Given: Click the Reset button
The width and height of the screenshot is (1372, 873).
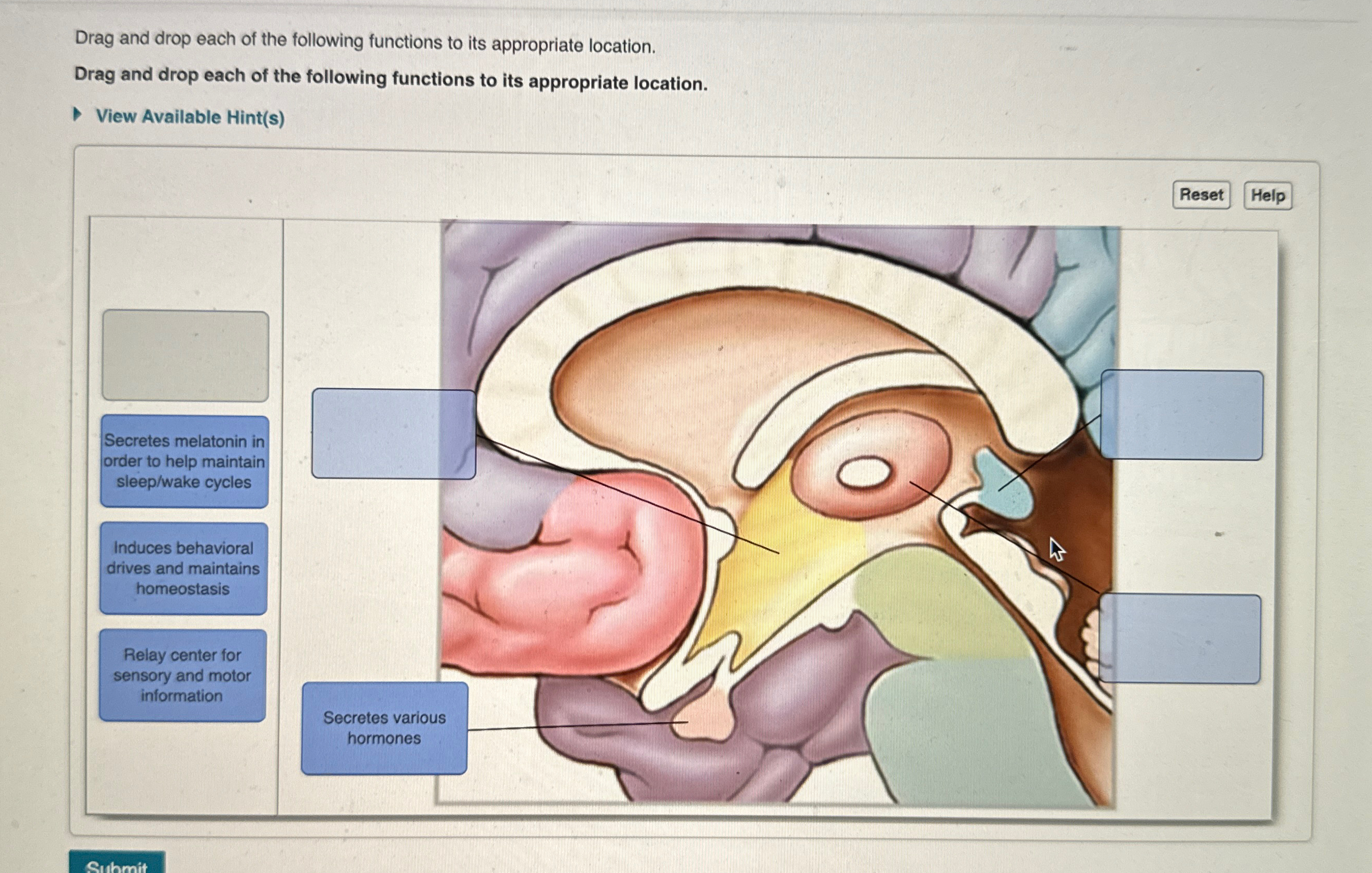Looking at the screenshot, I should point(1201,195).
